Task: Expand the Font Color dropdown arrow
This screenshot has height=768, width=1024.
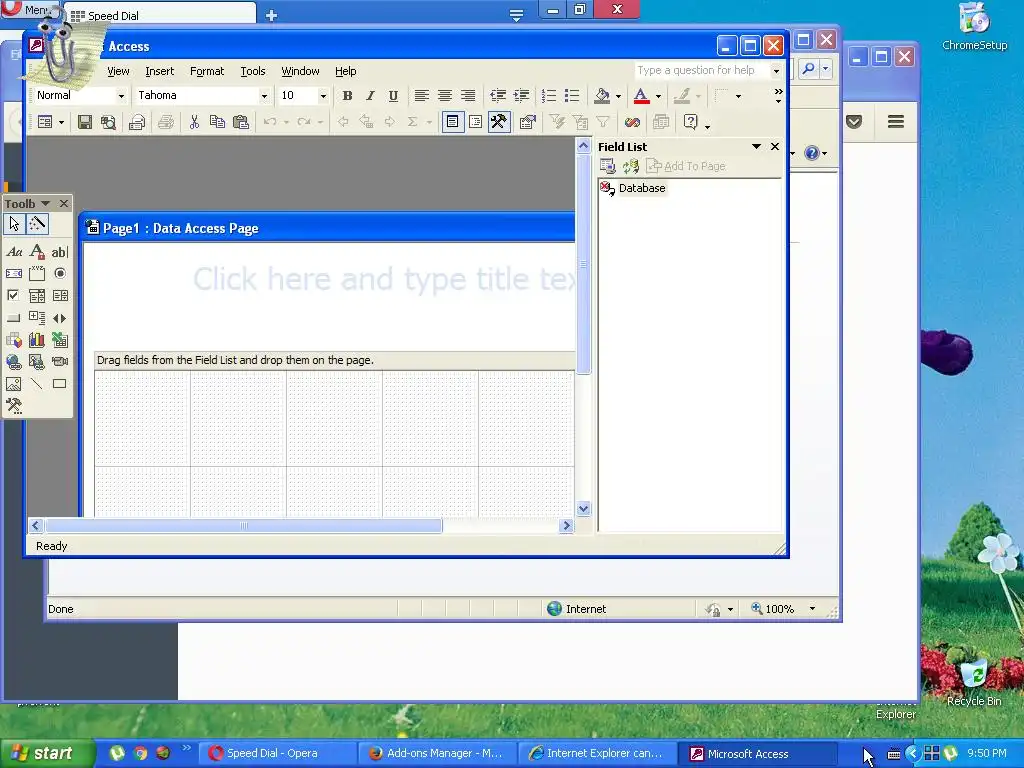Action: [x=658, y=96]
